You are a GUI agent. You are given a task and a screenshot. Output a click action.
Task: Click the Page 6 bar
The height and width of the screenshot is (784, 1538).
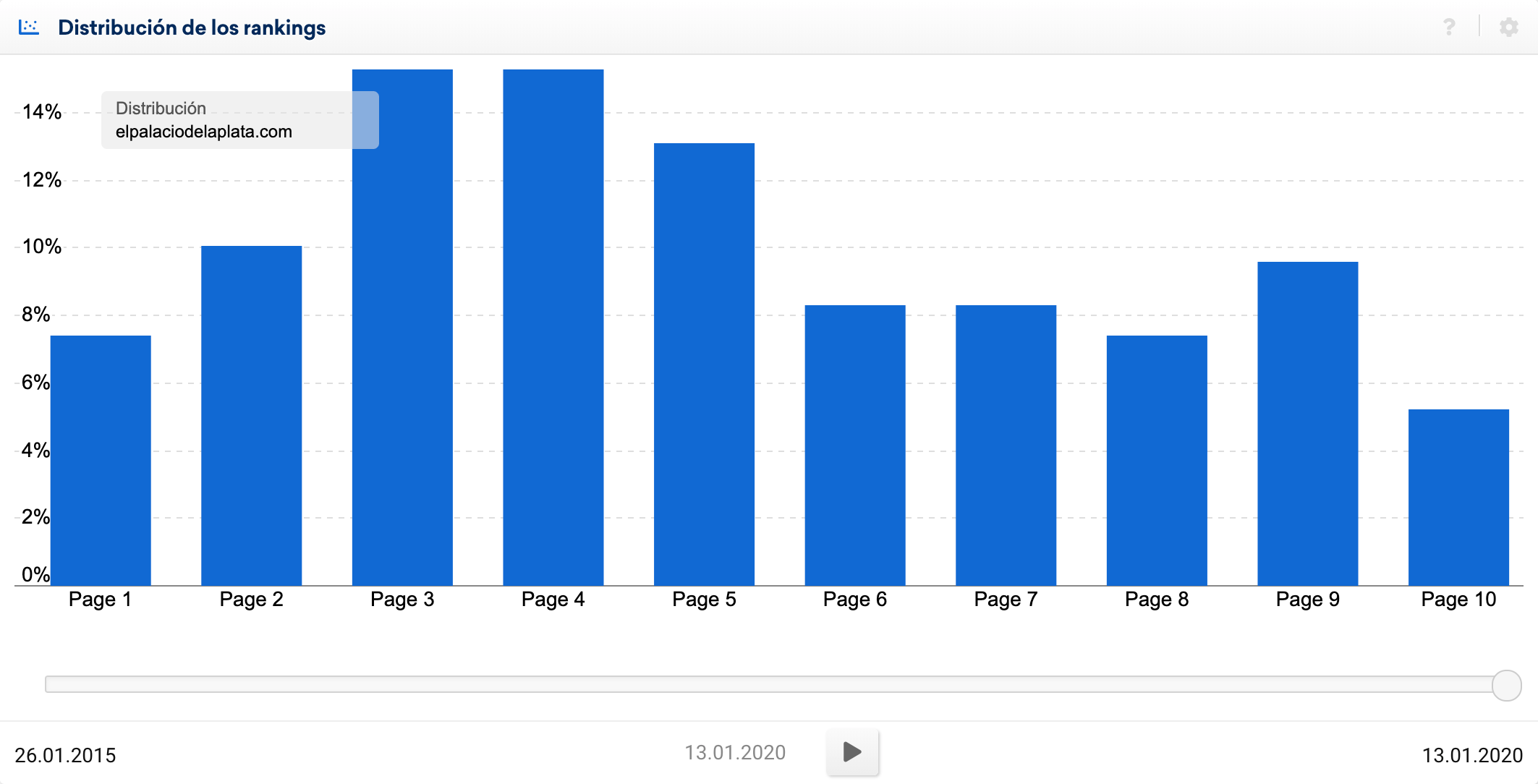(855, 445)
